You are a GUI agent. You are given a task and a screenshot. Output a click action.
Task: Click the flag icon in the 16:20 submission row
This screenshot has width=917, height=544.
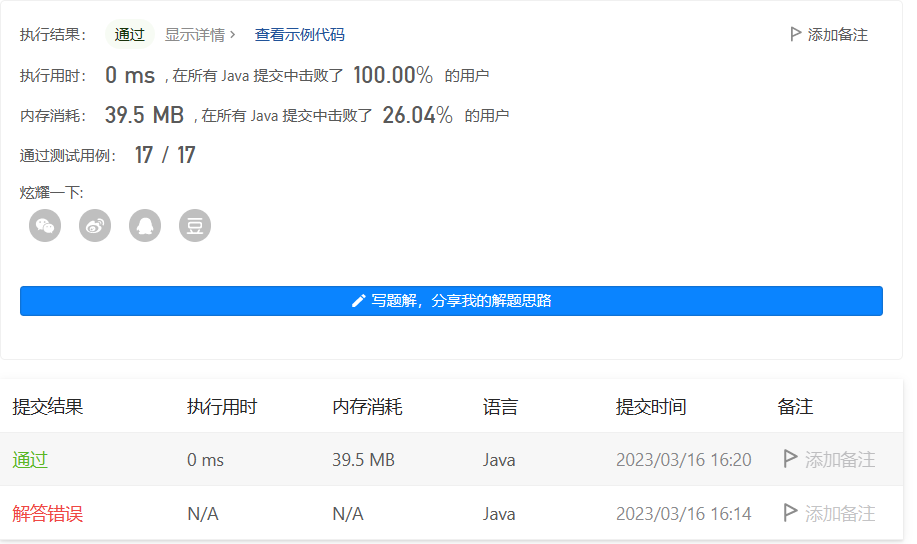790,459
